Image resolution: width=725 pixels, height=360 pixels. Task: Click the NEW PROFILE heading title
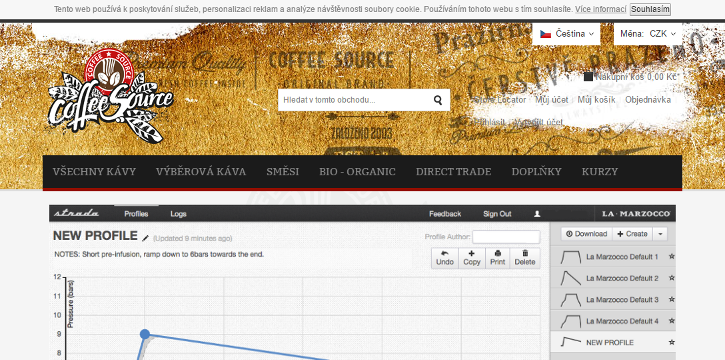pyautogui.click(x=95, y=236)
